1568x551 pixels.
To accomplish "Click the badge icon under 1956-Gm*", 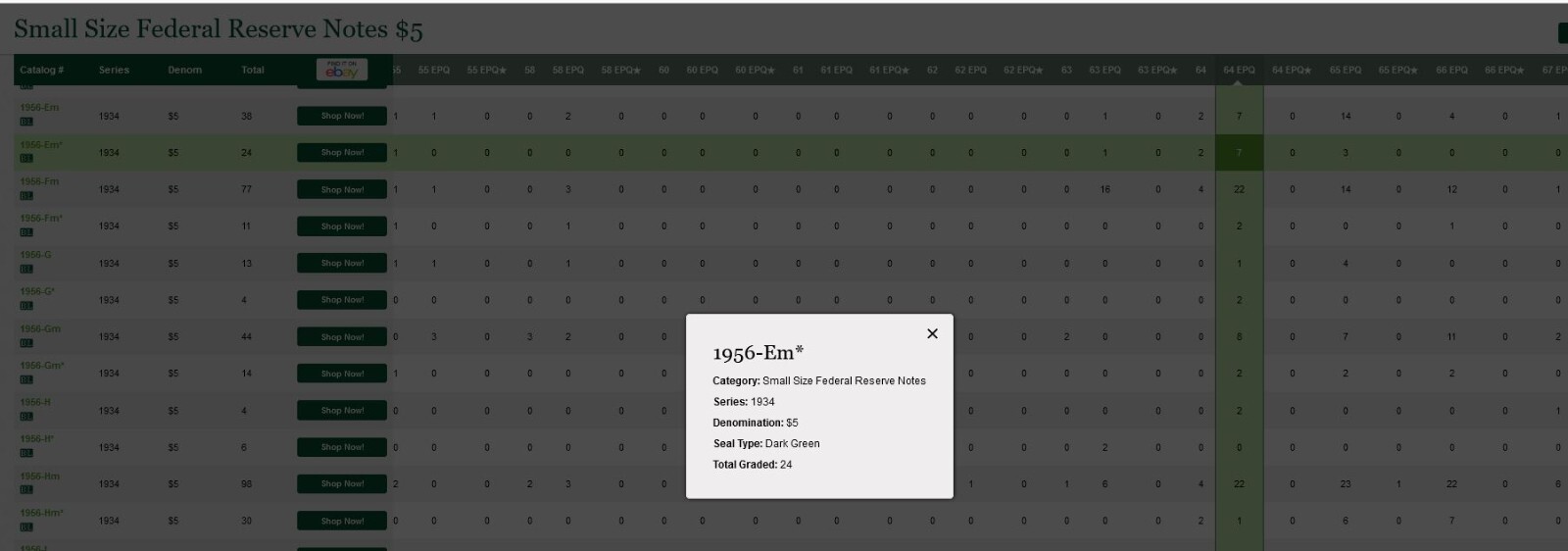I will click(x=26, y=379).
